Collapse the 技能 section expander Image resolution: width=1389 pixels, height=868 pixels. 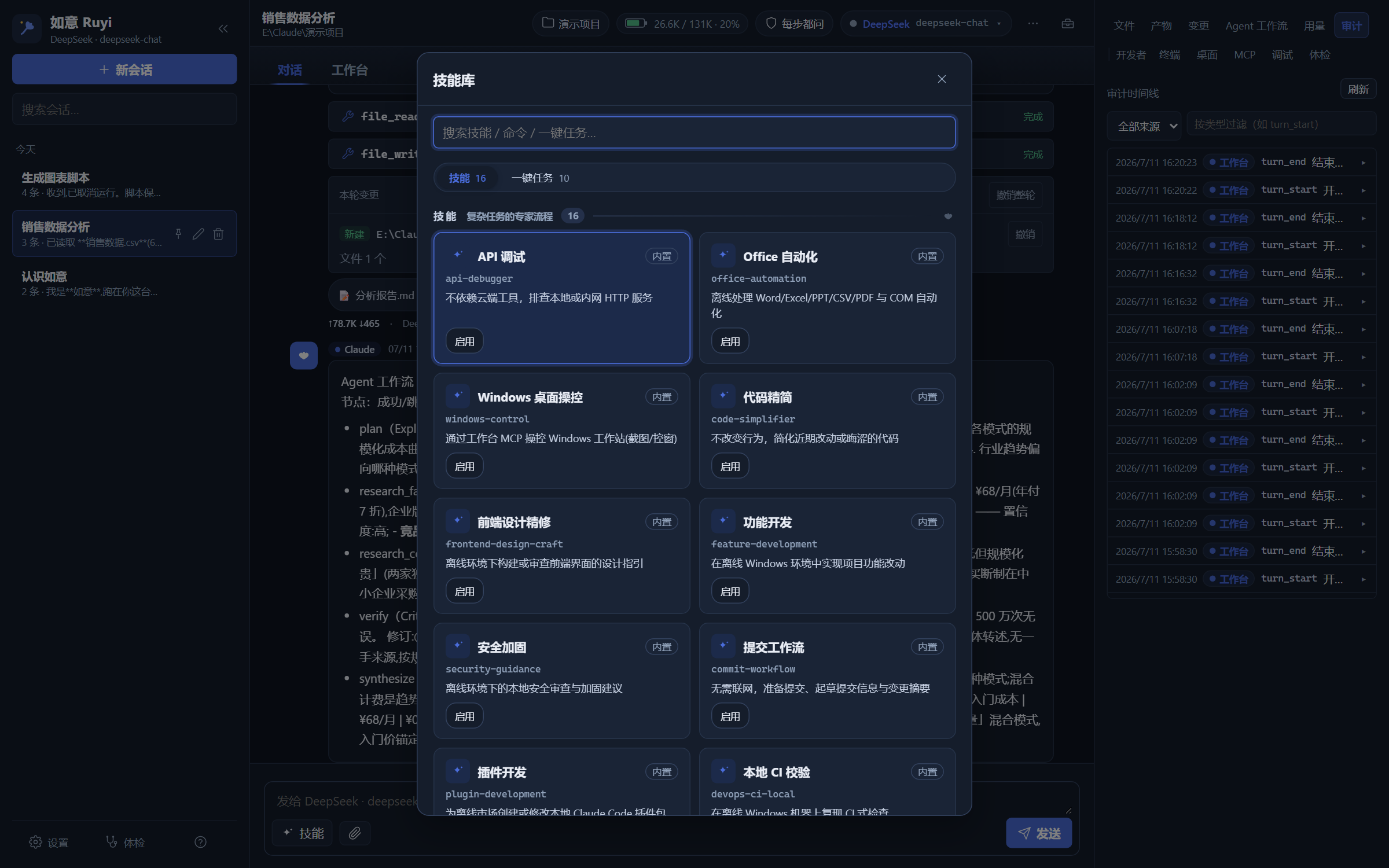[x=948, y=216]
